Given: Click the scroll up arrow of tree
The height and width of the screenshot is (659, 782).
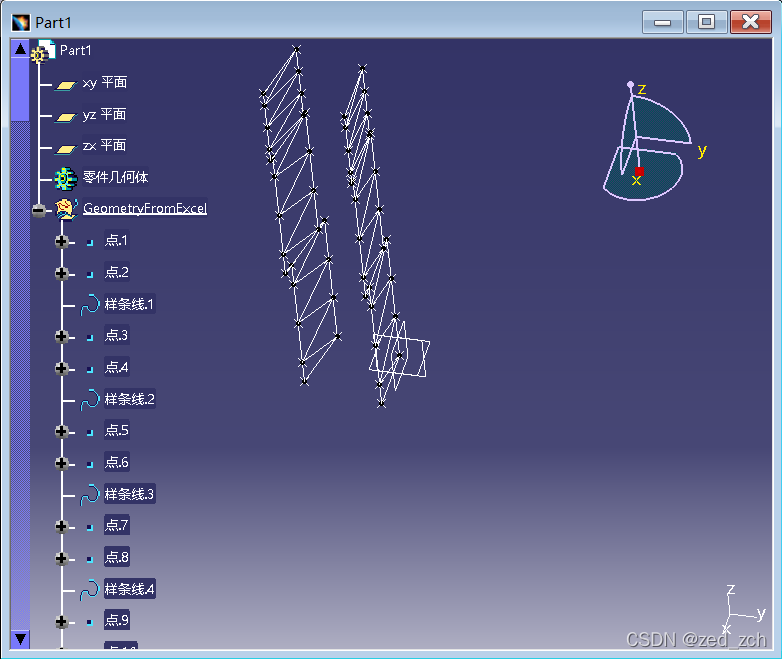Looking at the screenshot, I should click(20, 49).
